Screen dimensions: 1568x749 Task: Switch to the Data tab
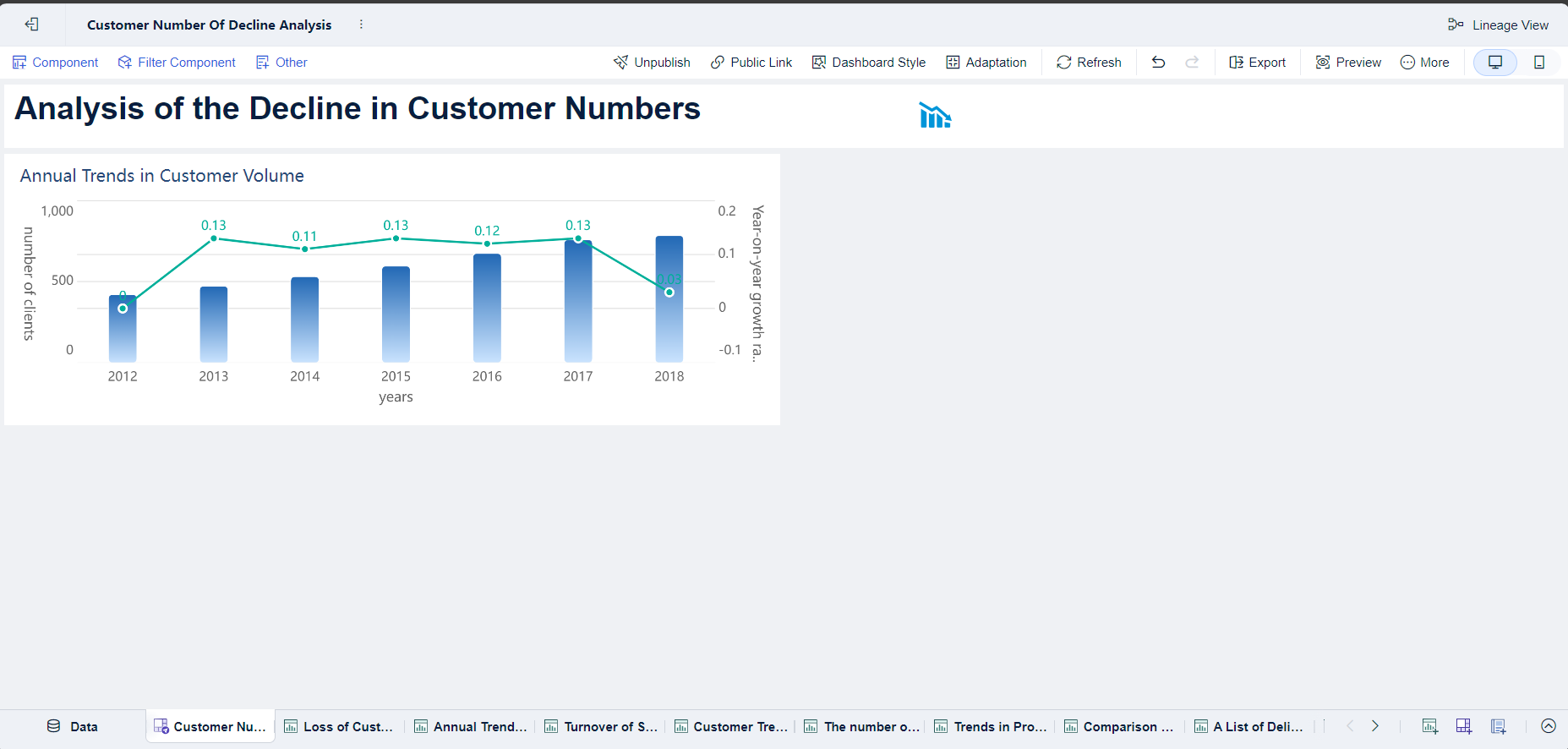coord(73,727)
